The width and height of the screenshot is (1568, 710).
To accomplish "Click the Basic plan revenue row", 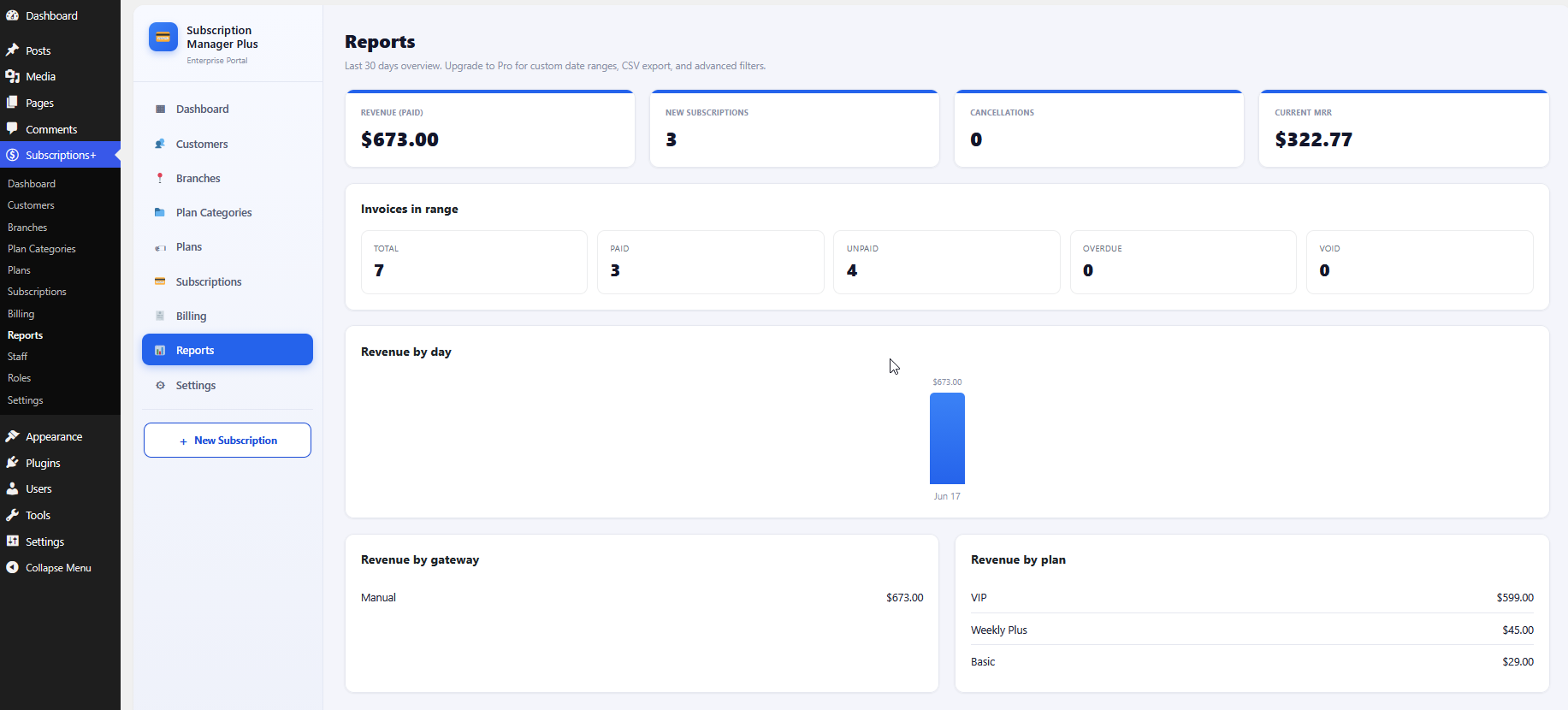I will click(1252, 661).
